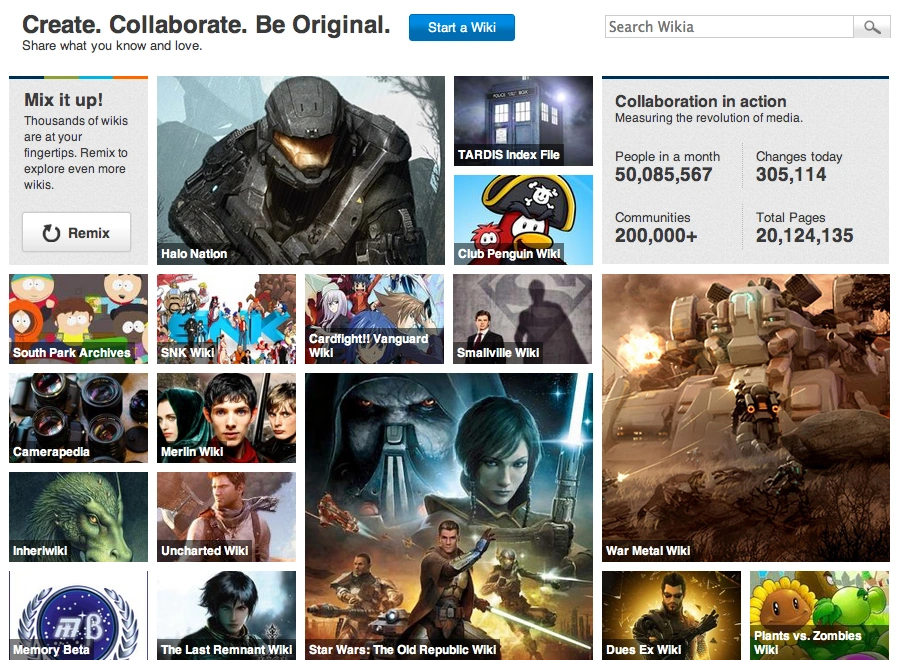This screenshot has width=898, height=660.
Task: Visit the Dues Ex Wiki tile
Action: (x=671, y=615)
